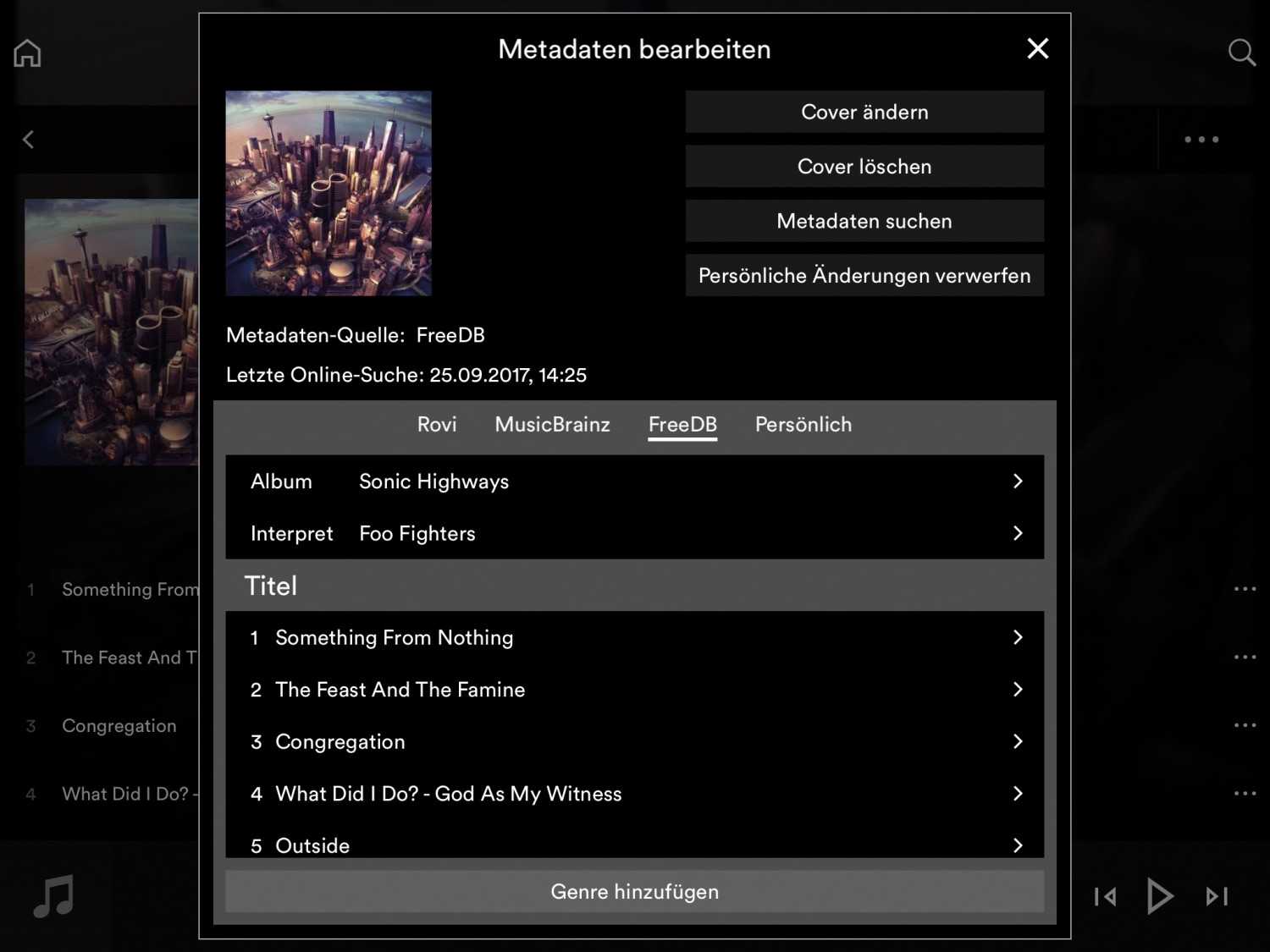1270x952 pixels.
Task: Open options for track 1 in background list
Action: [1245, 588]
